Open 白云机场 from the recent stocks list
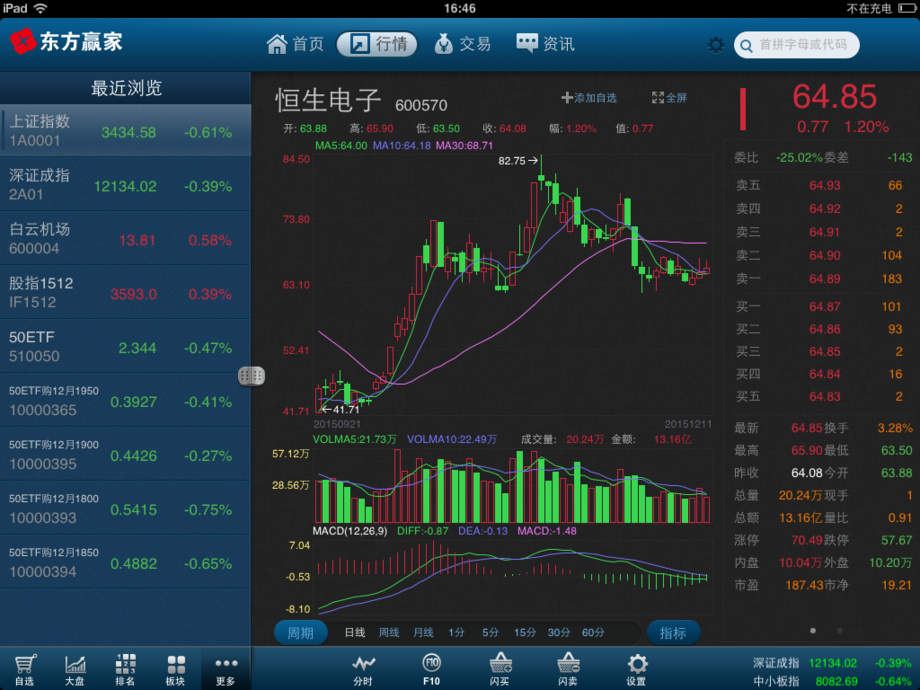The height and width of the screenshot is (690, 920). coord(127,237)
